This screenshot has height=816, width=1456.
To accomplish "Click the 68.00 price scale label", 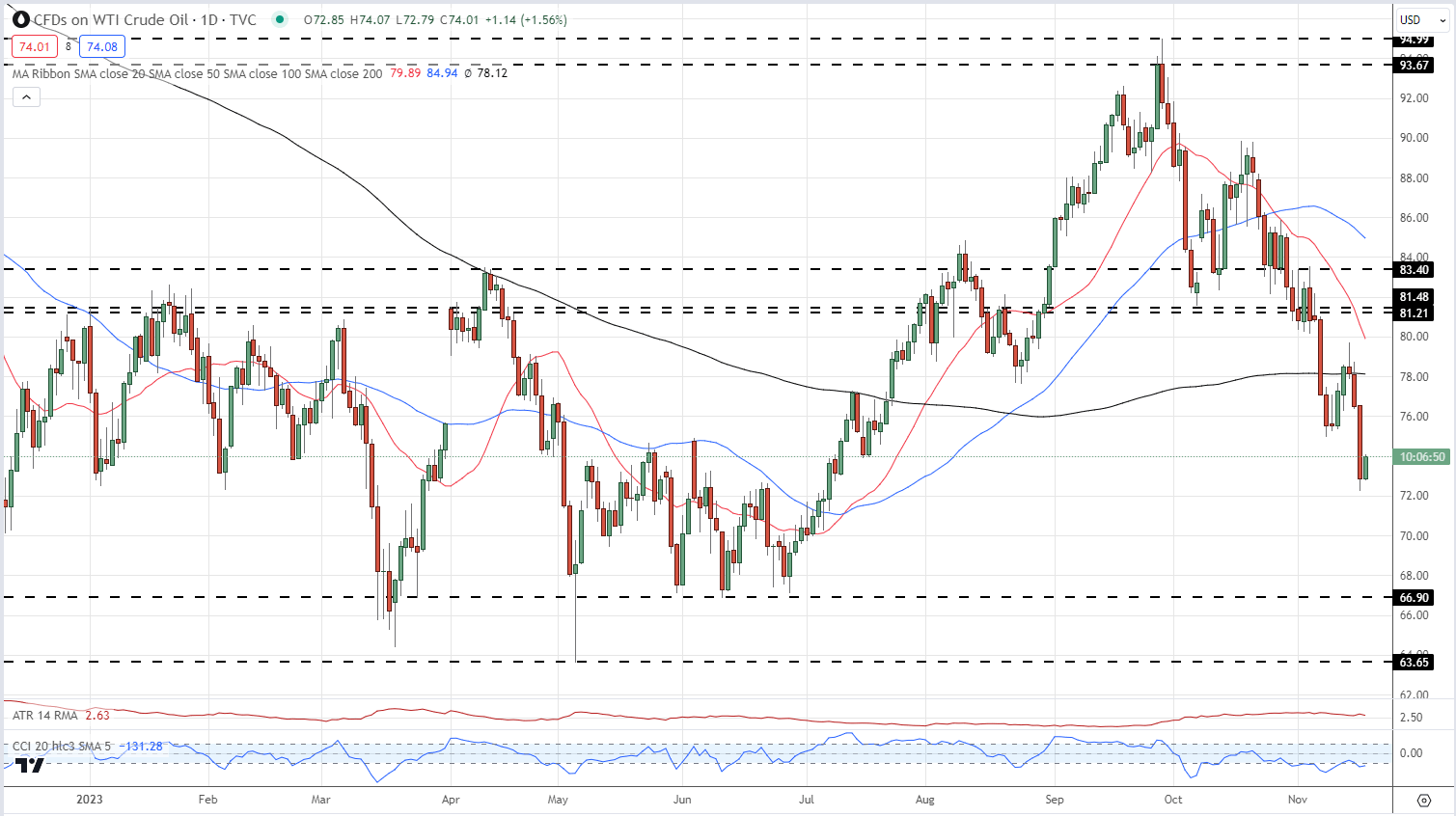I will (1415, 576).
